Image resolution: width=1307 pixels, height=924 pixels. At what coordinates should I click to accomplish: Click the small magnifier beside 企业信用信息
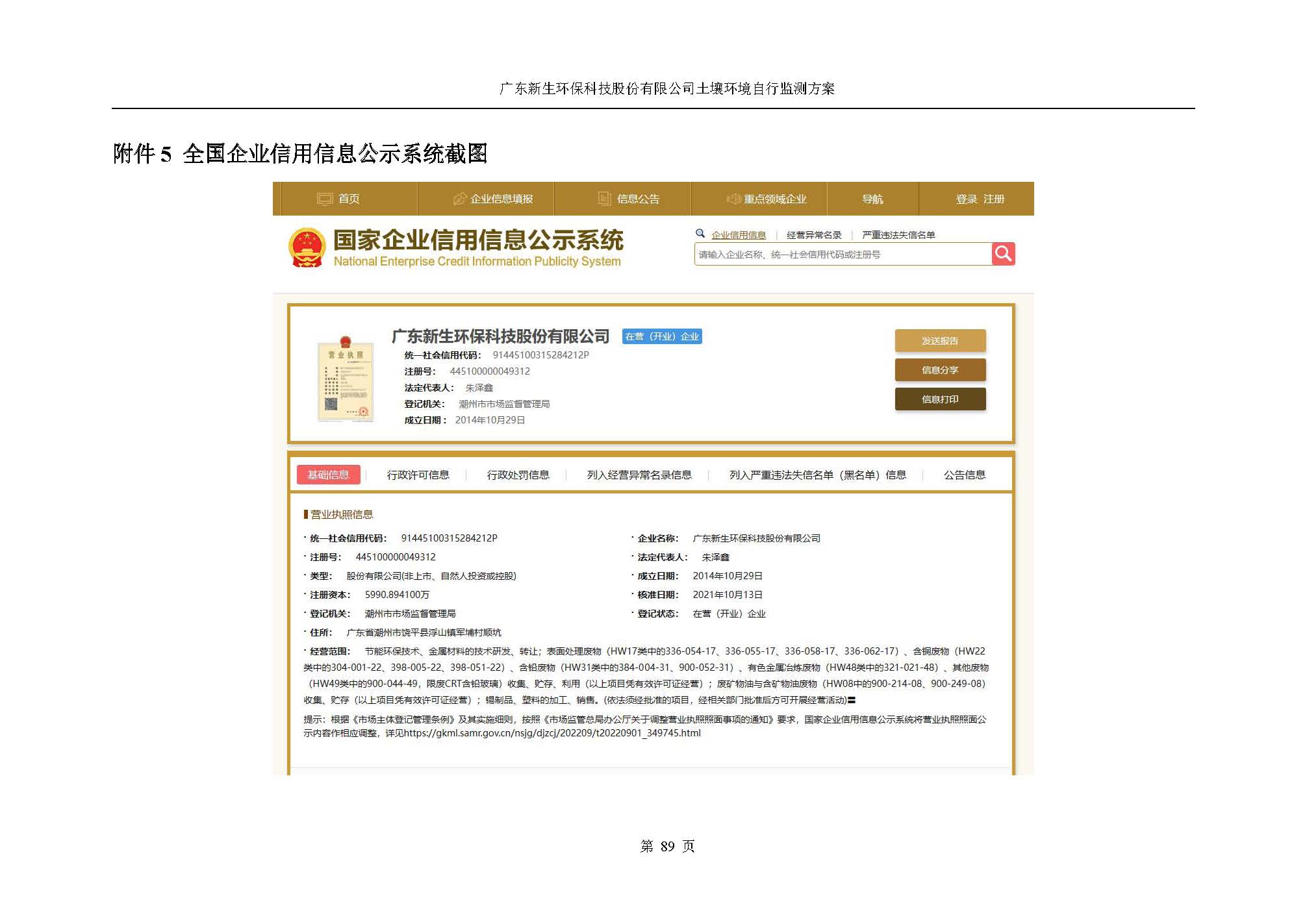coord(700,234)
